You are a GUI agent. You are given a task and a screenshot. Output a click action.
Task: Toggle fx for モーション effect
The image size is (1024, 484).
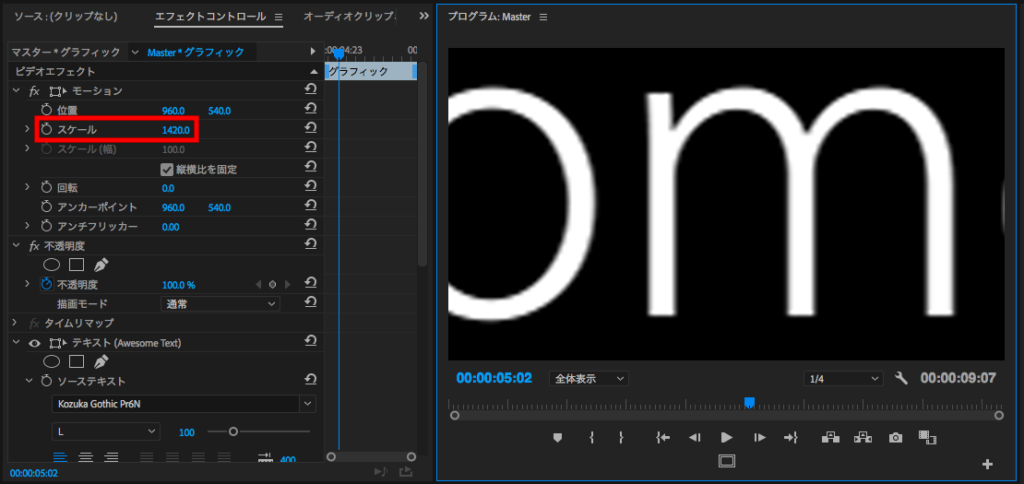(34, 91)
